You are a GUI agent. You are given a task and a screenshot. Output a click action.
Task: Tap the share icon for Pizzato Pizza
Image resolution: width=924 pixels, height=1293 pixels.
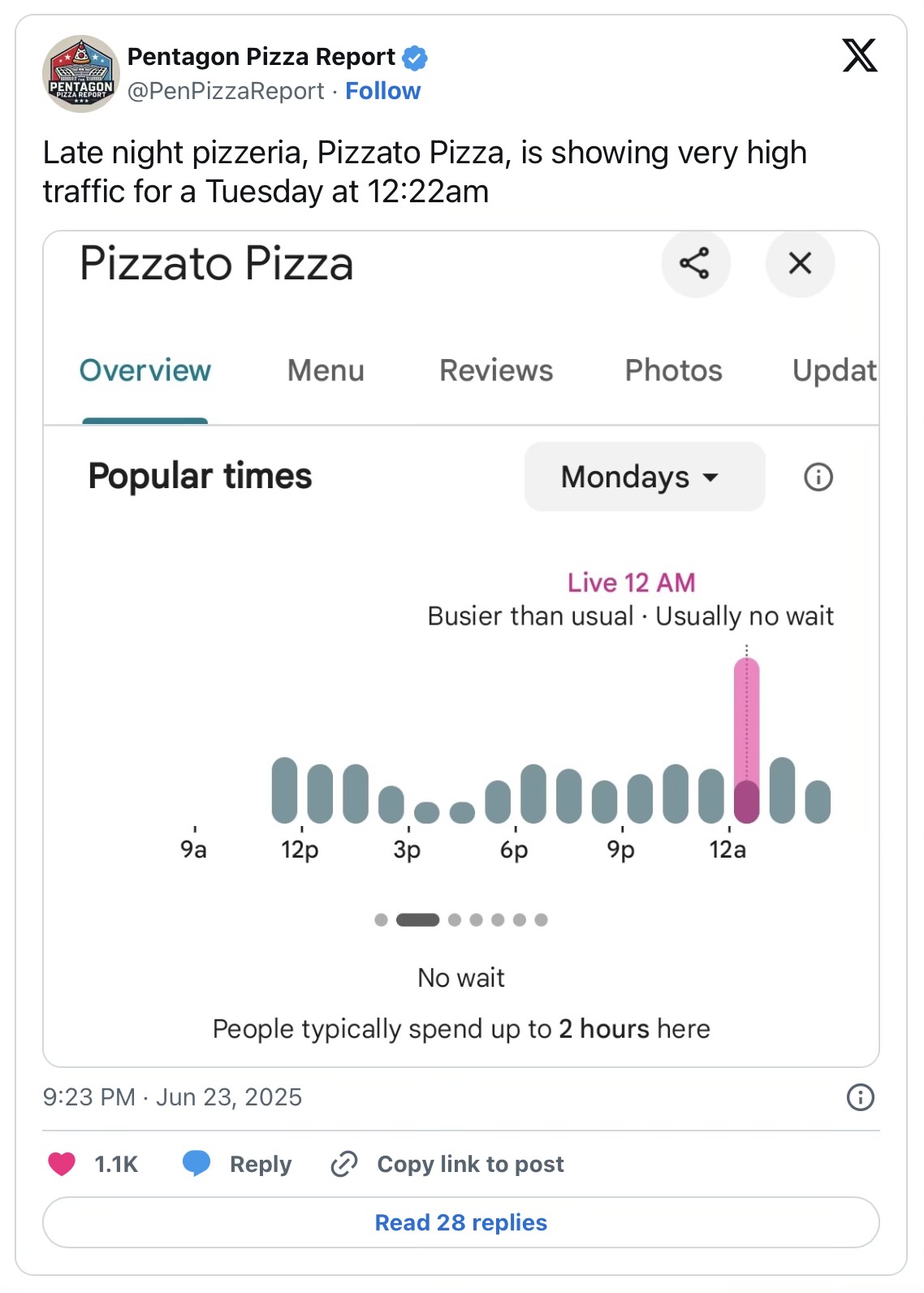[695, 263]
